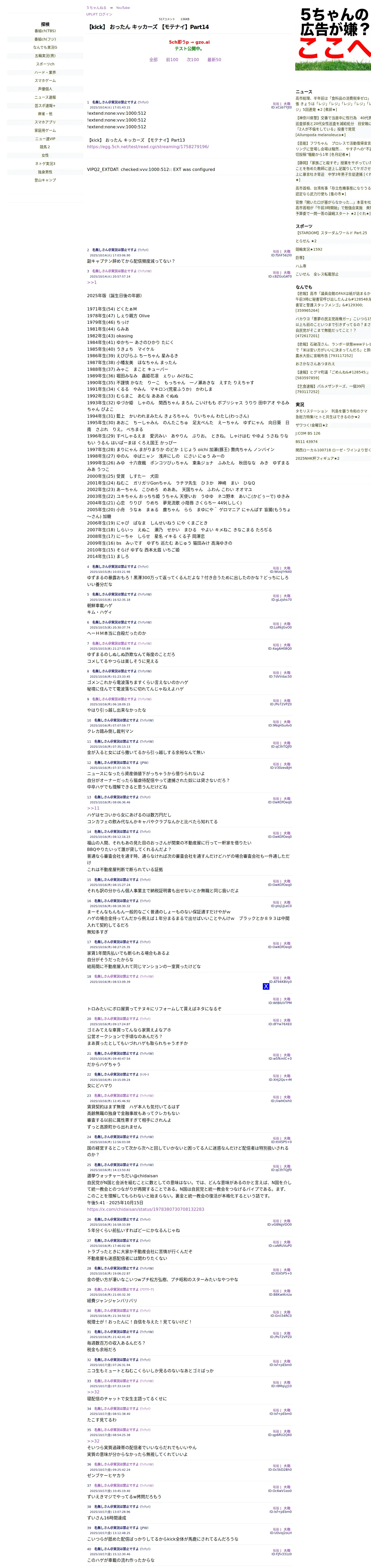Open the ザワつく!金曜日★2 thread
The width and height of the screenshot is (371, 1568).
(311, 425)
